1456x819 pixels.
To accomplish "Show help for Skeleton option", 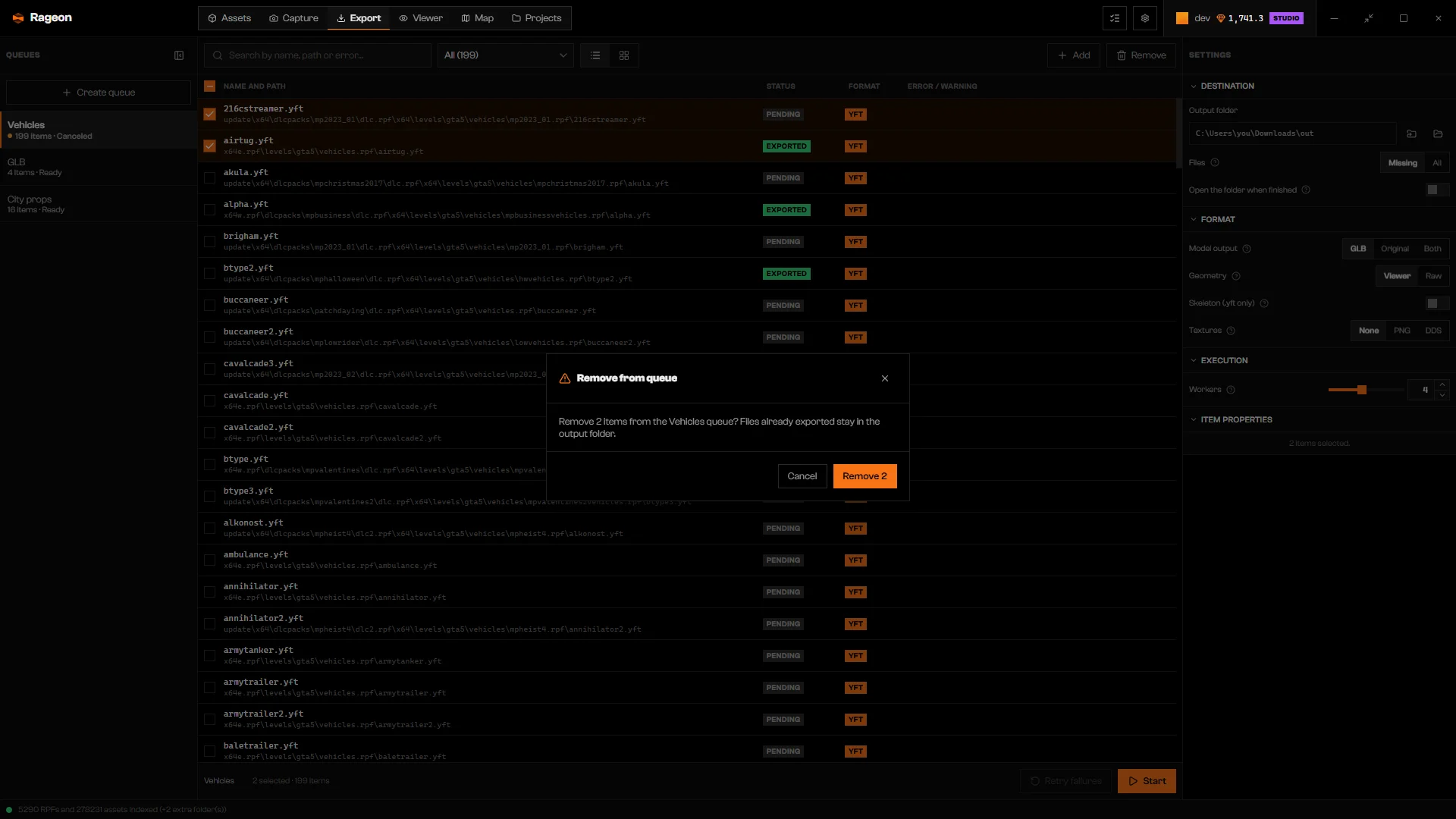I will (x=1264, y=303).
